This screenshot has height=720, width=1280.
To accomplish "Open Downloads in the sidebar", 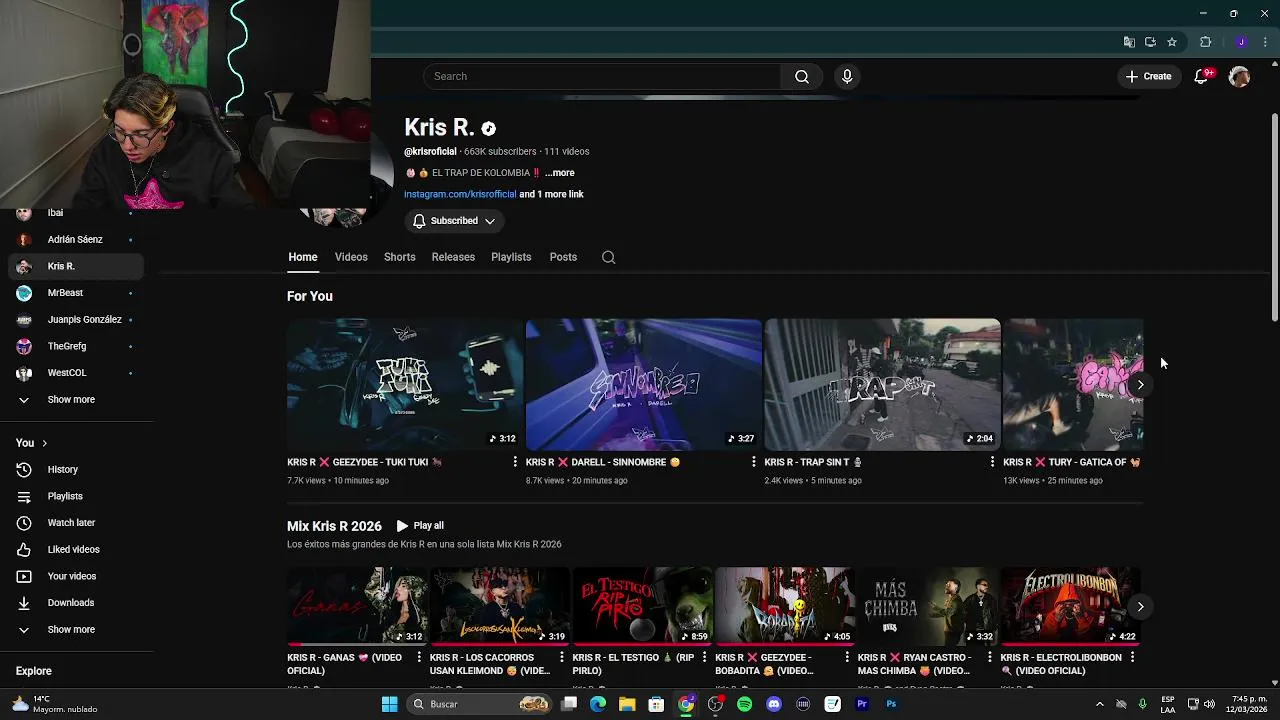I will (76, 603).
